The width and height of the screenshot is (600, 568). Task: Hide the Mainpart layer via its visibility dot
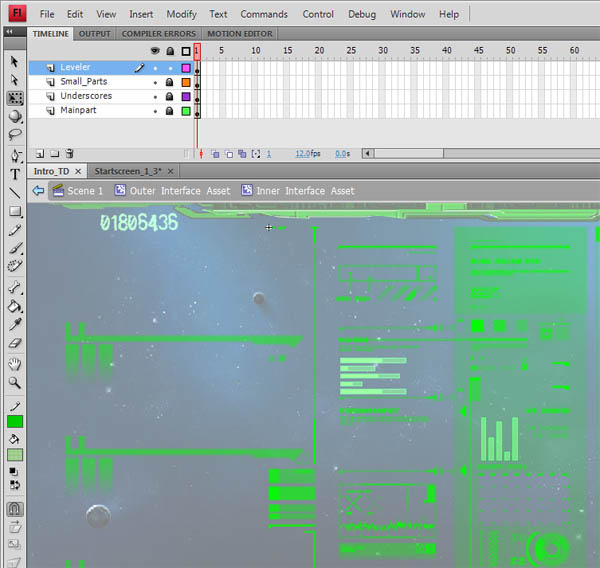coord(155,111)
